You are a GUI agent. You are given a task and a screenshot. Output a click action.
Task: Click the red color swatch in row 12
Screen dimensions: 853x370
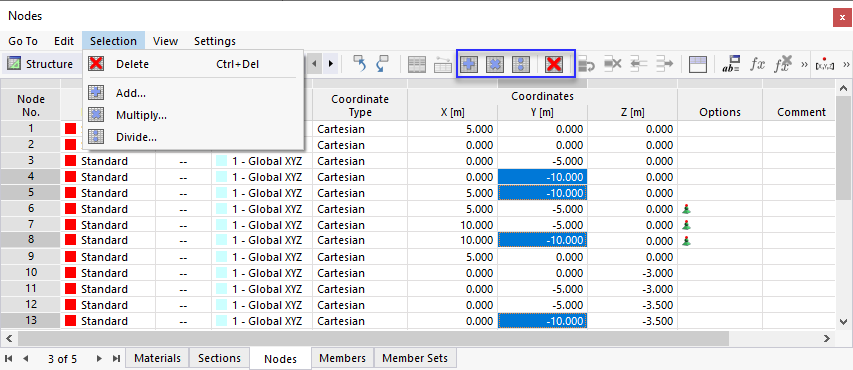70,305
